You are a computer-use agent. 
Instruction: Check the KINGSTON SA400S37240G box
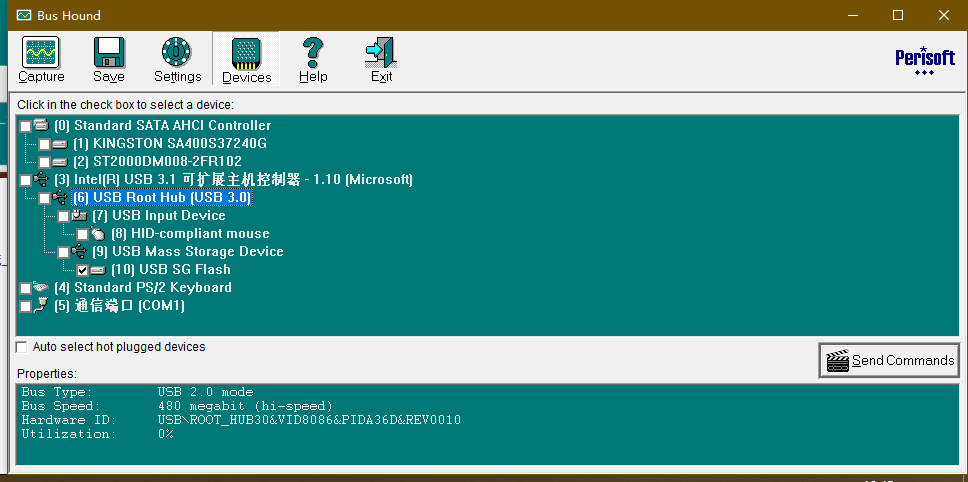coord(44,144)
